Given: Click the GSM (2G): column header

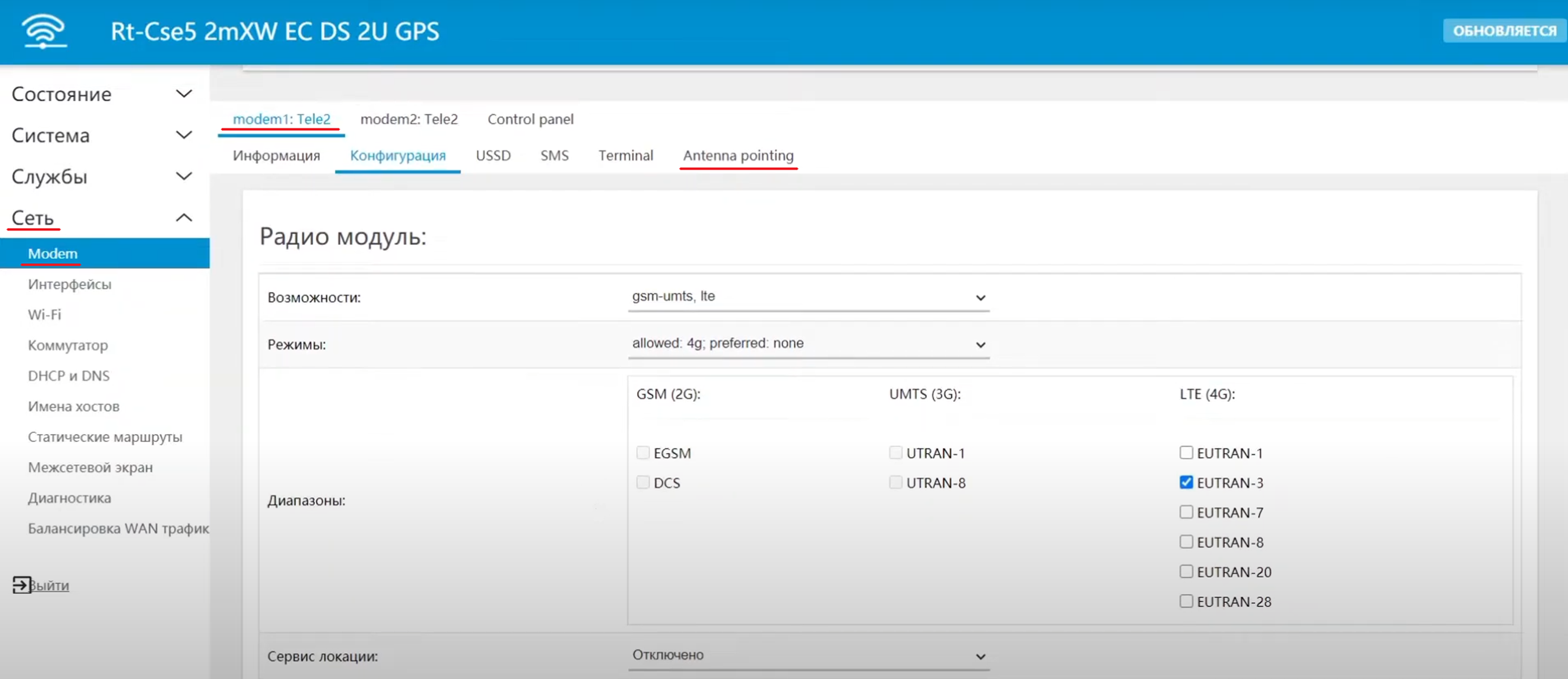Looking at the screenshot, I should 668,394.
